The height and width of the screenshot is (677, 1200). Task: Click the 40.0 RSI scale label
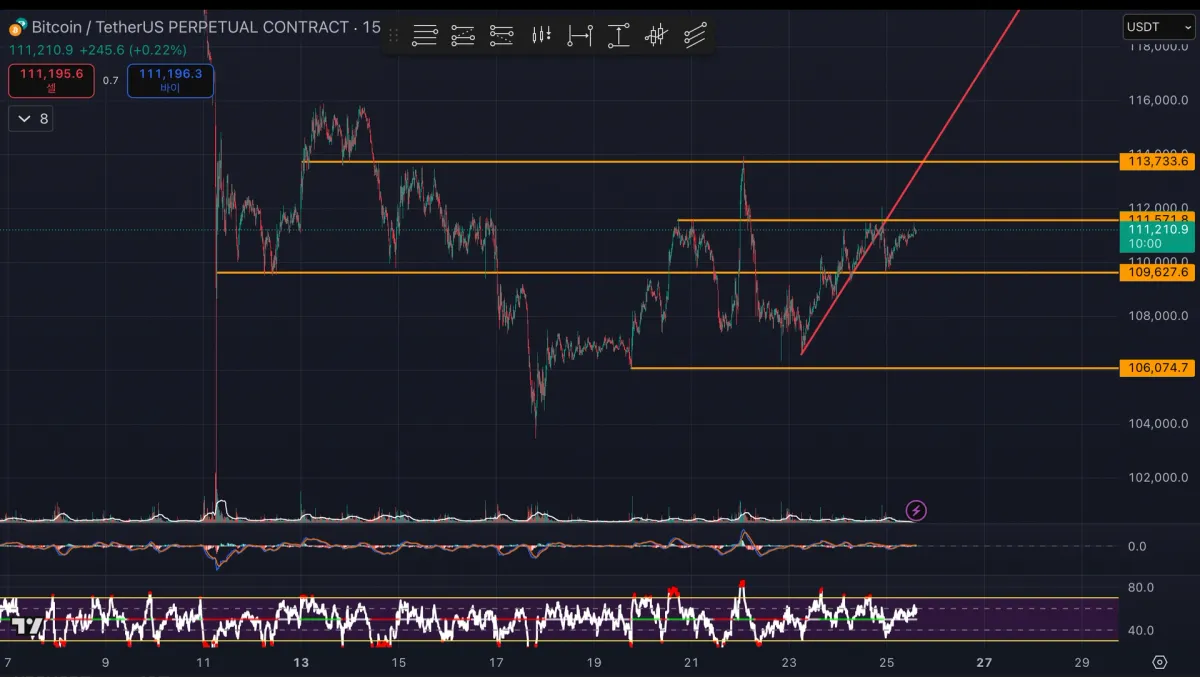pyautogui.click(x=1141, y=630)
